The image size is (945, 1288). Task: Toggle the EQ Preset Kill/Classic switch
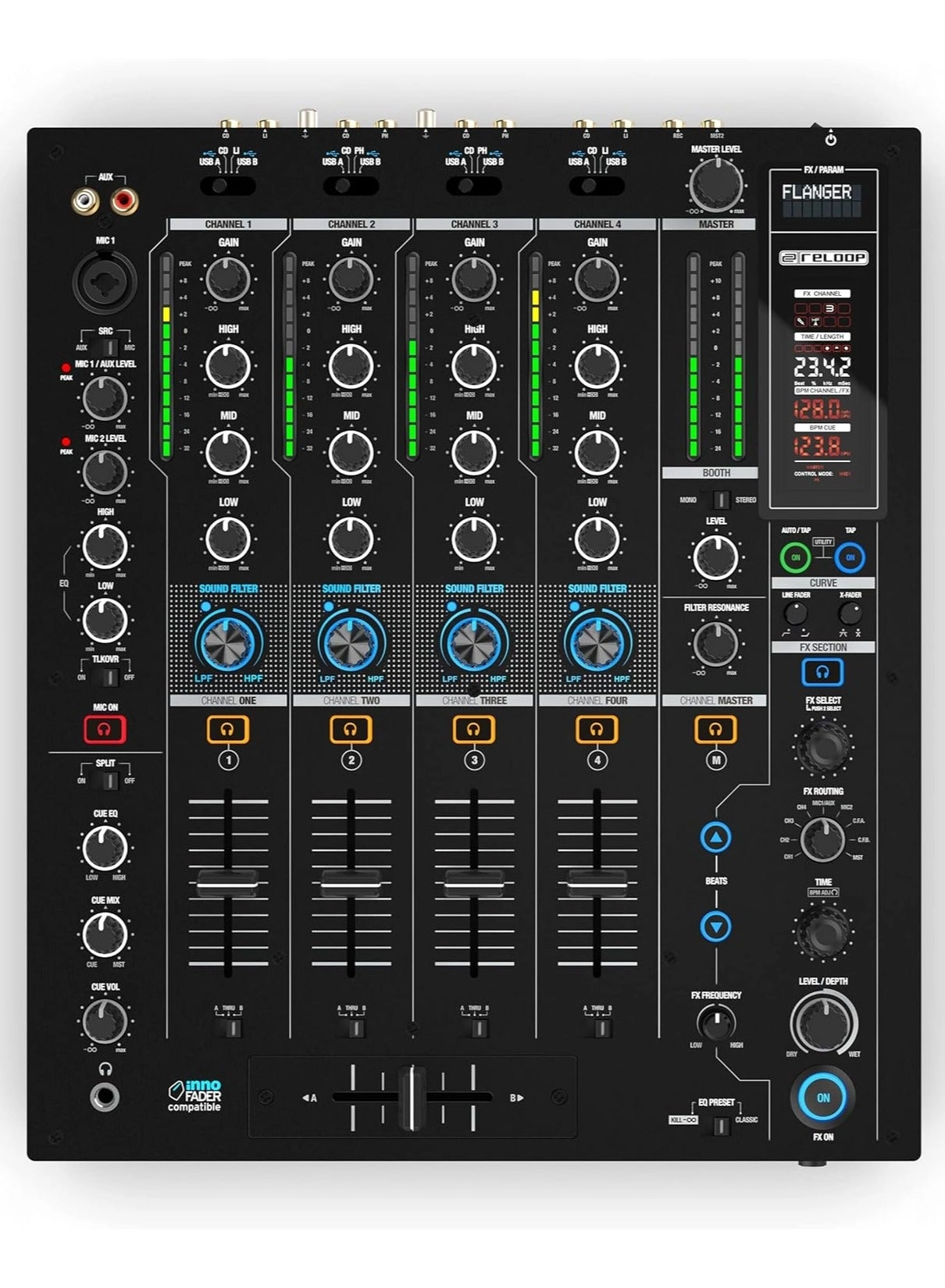click(x=719, y=1125)
